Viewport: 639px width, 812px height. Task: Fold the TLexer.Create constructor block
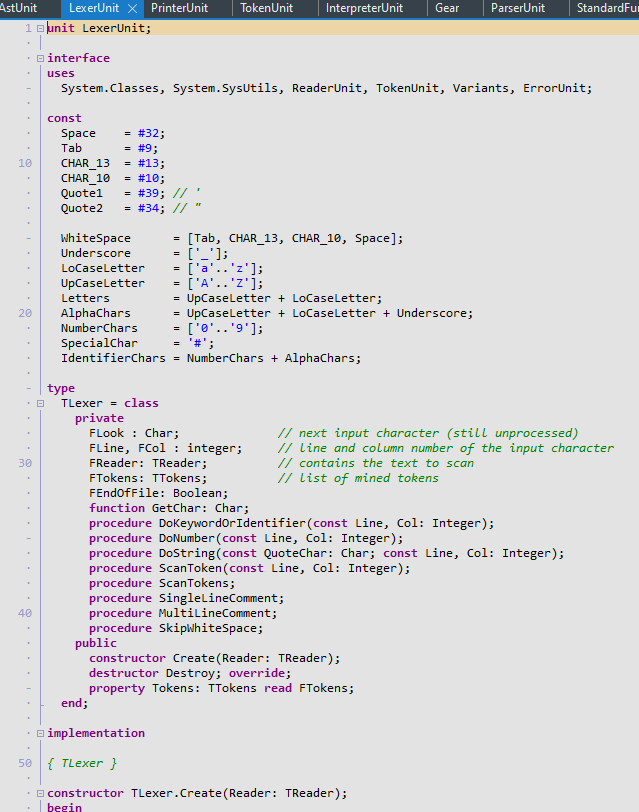(40, 793)
